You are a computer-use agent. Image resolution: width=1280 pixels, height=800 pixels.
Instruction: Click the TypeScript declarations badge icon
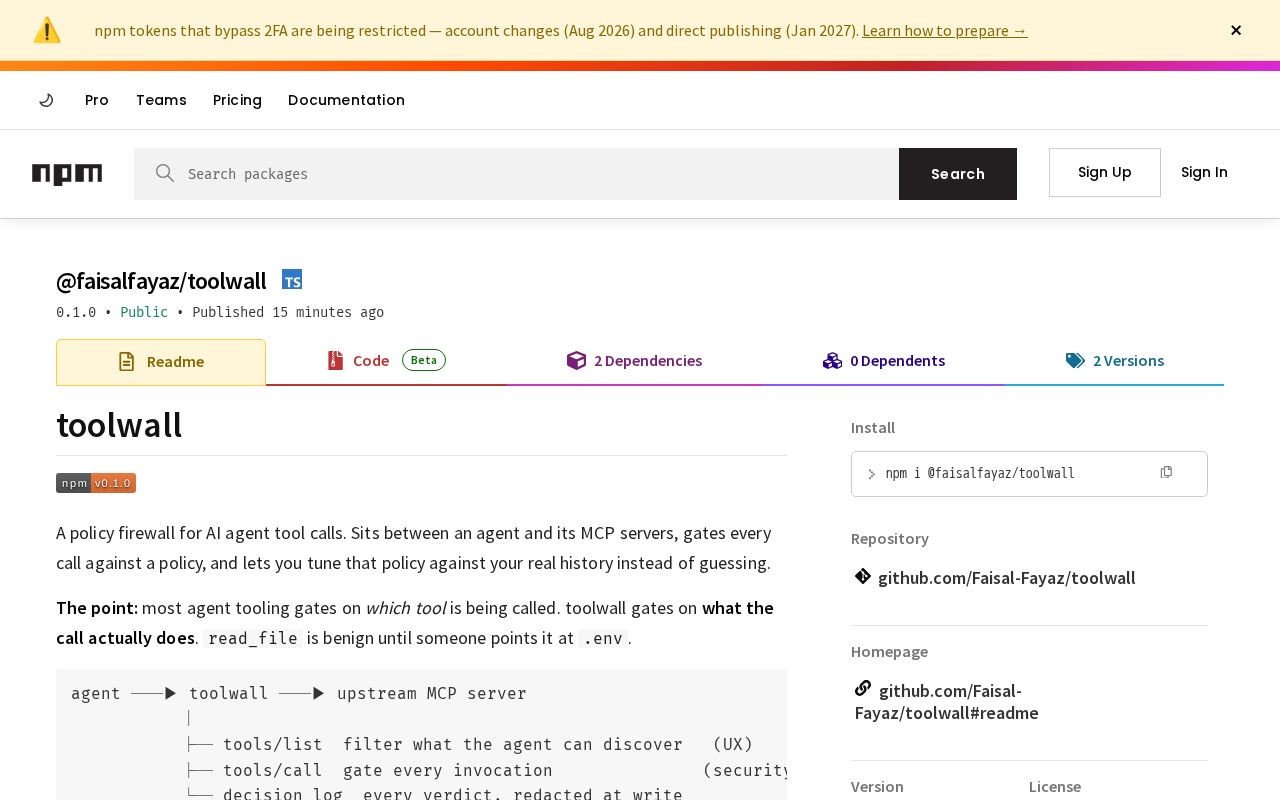pyautogui.click(x=292, y=280)
